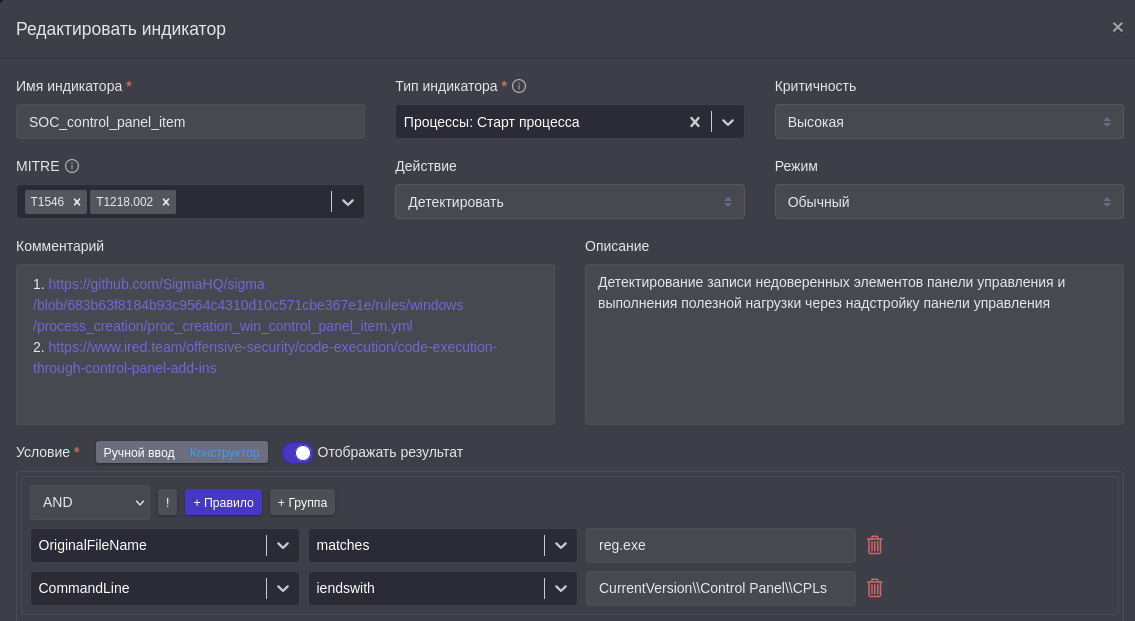Click the indicator name input field
This screenshot has width=1135, height=621.
(x=190, y=122)
